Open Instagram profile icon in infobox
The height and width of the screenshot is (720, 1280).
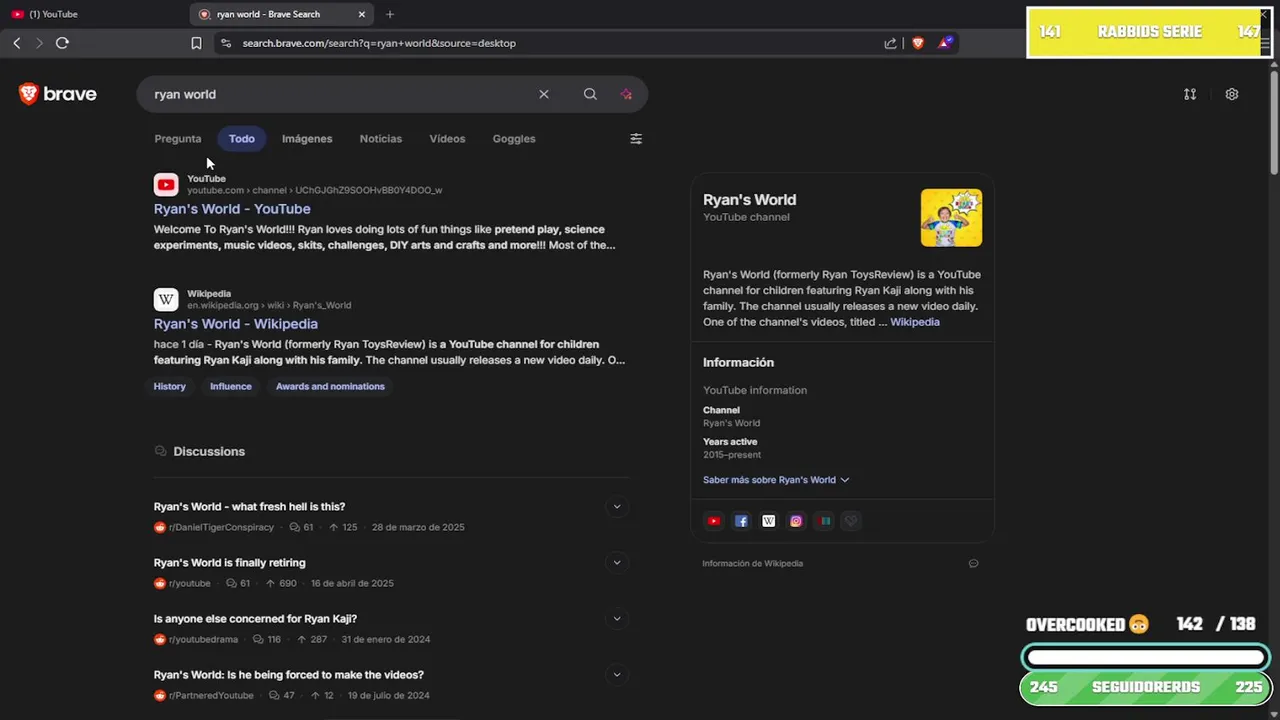[796, 521]
